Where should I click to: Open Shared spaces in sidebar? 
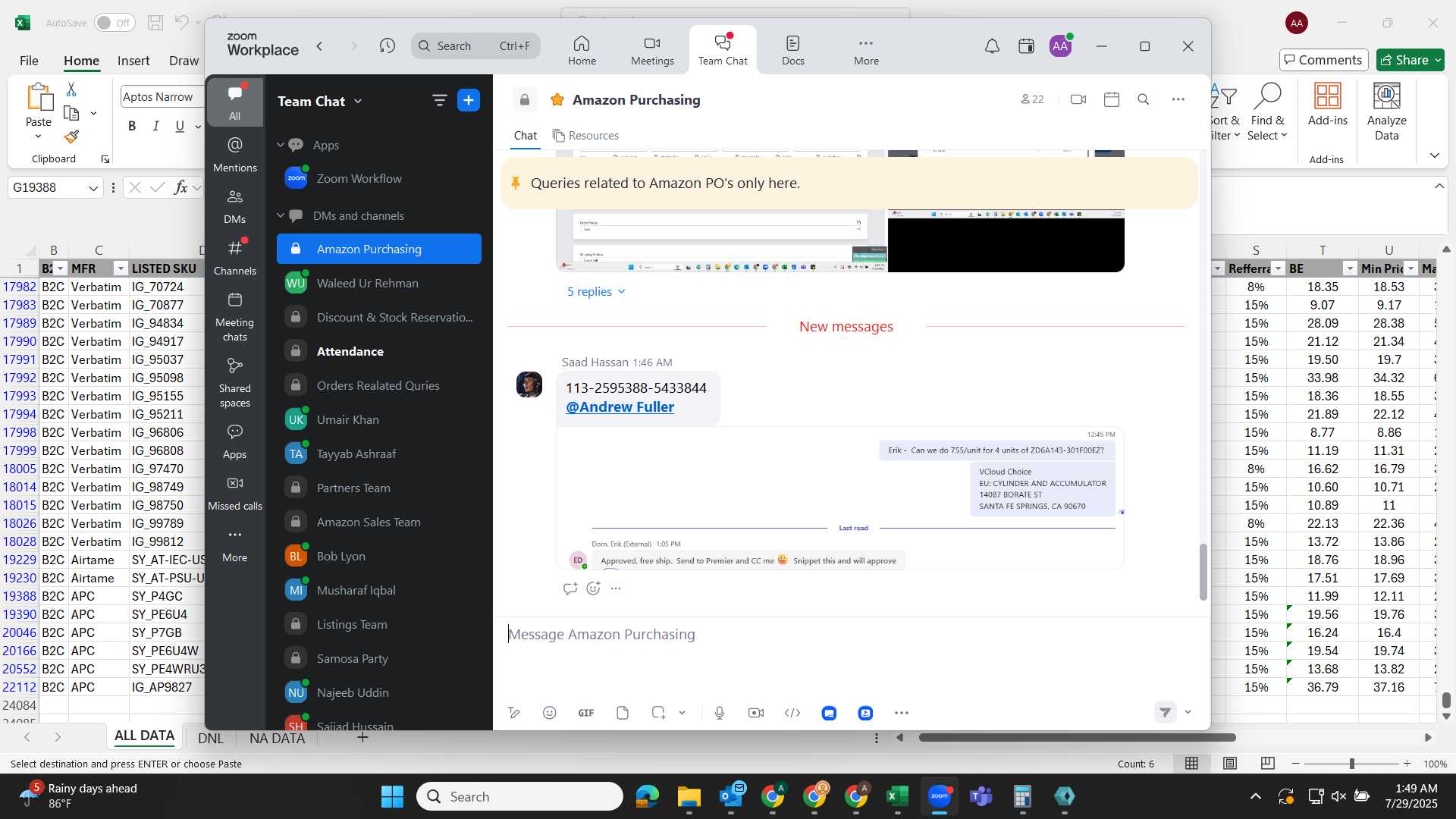(235, 383)
